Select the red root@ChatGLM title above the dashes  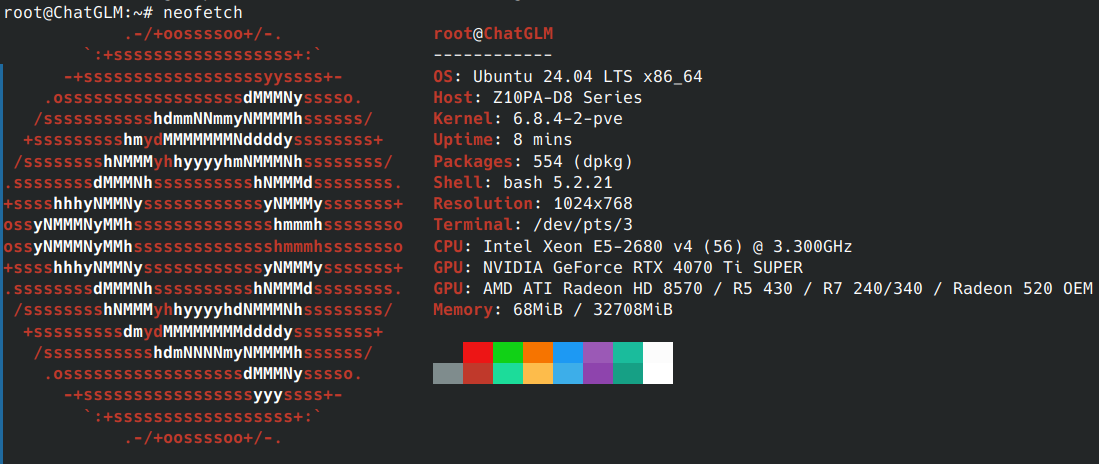click(493, 34)
